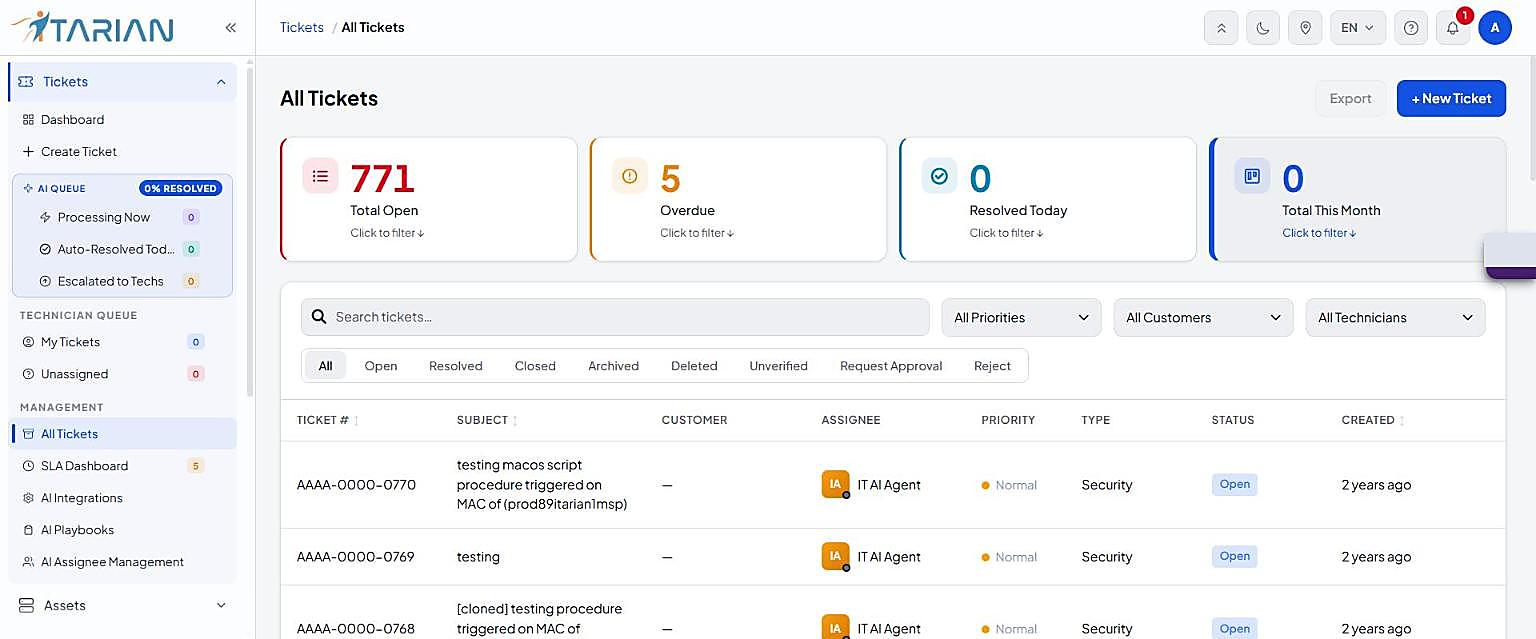Toggle dark mode moon icon
1536x639 pixels.
coord(1263,28)
